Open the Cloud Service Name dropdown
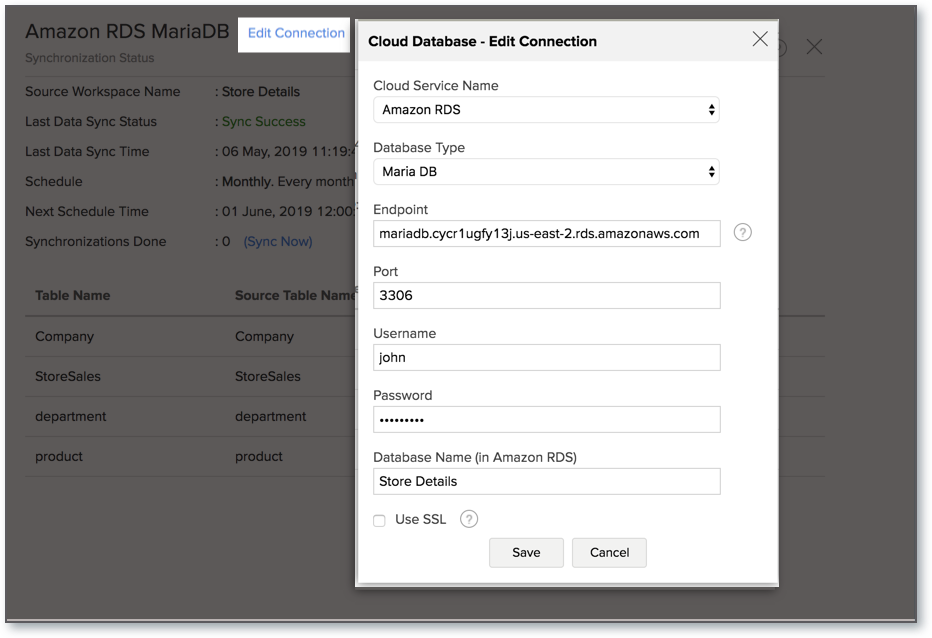 (x=546, y=110)
